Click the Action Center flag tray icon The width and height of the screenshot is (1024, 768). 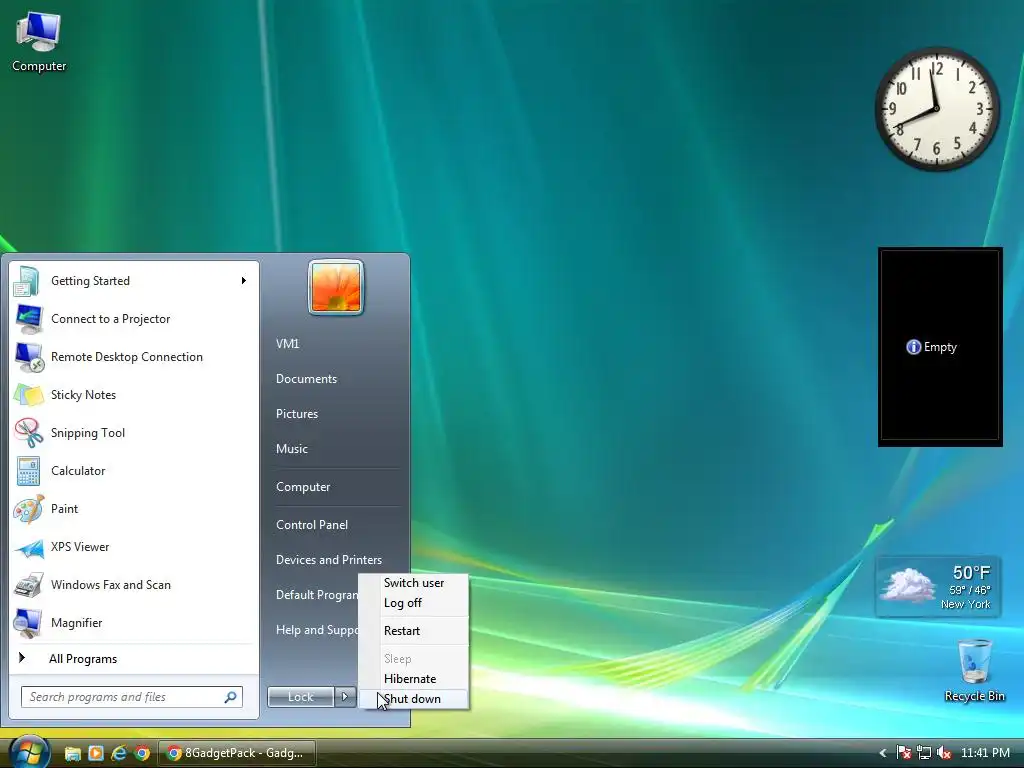[903, 753]
